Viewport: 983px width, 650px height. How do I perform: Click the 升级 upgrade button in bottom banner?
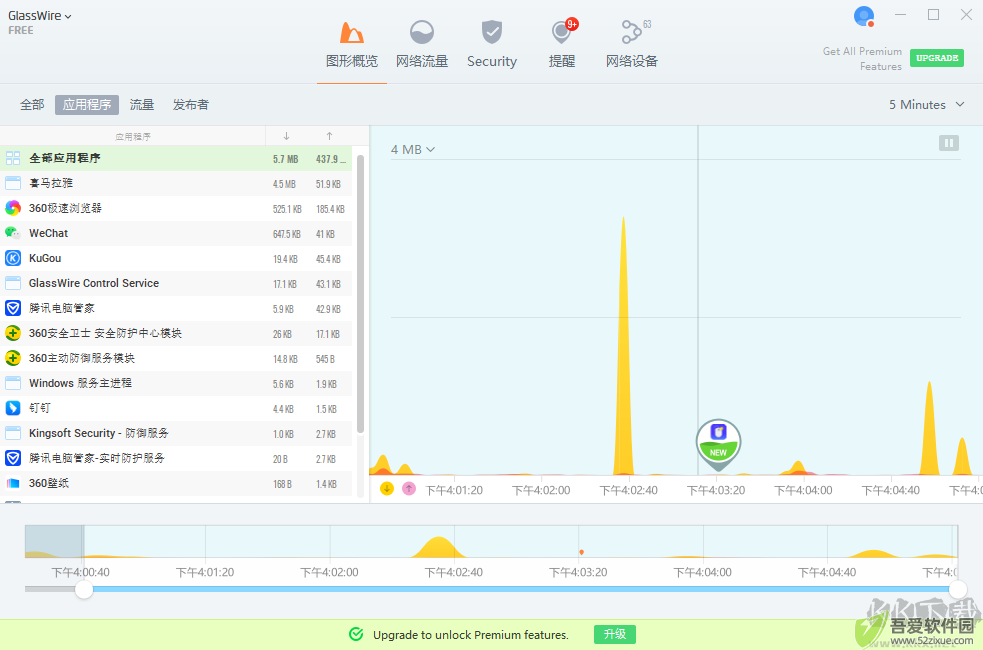pos(614,634)
